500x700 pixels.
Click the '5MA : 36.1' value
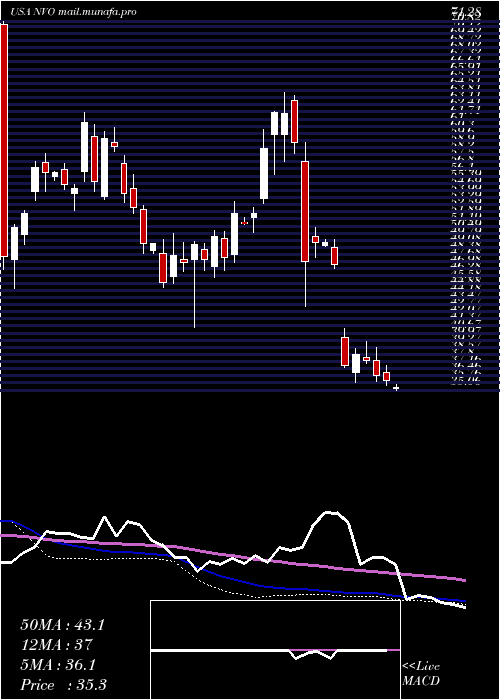pos(58,665)
